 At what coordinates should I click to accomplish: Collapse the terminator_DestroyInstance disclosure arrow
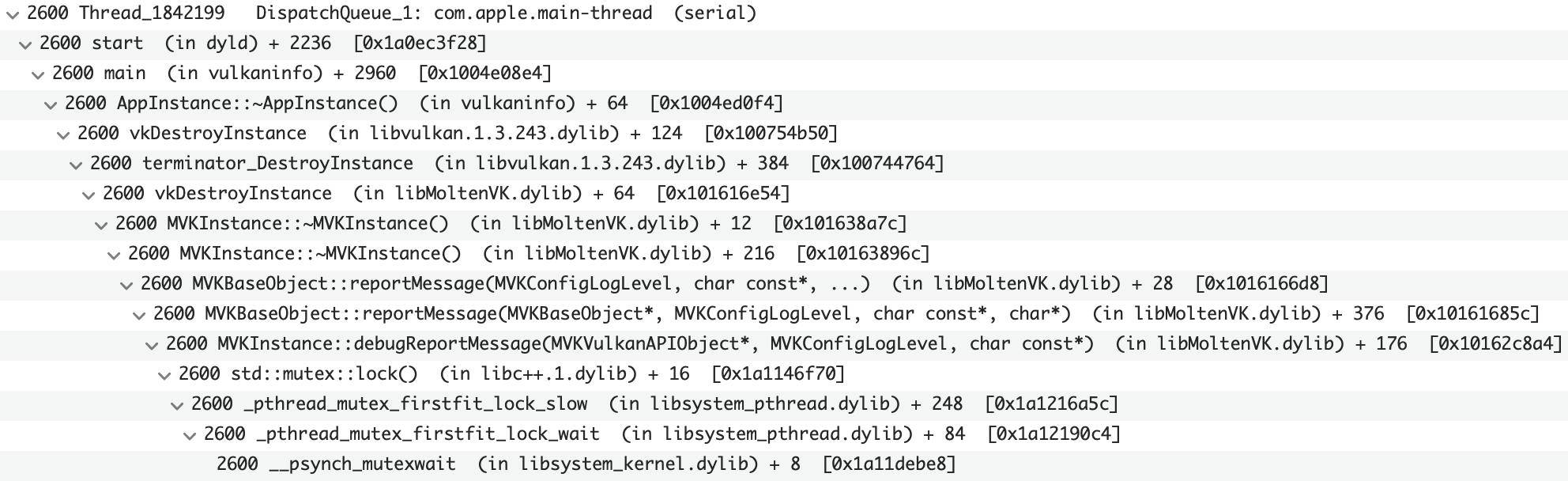coord(75,163)
